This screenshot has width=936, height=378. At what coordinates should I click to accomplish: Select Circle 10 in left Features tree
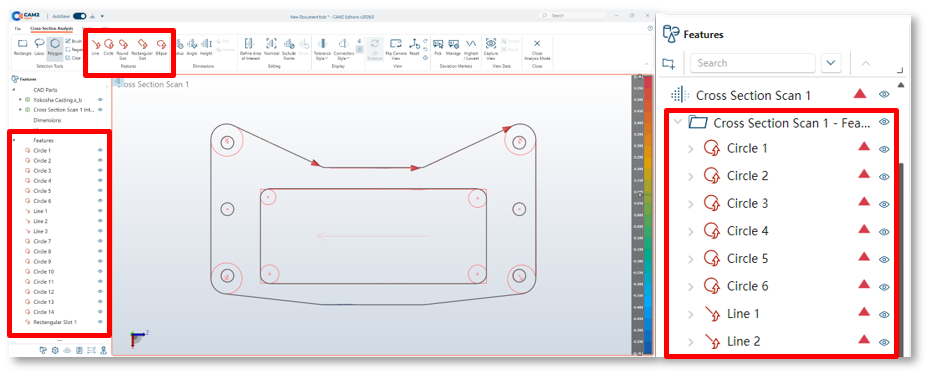pyautogui.click(x=43, y=272)
